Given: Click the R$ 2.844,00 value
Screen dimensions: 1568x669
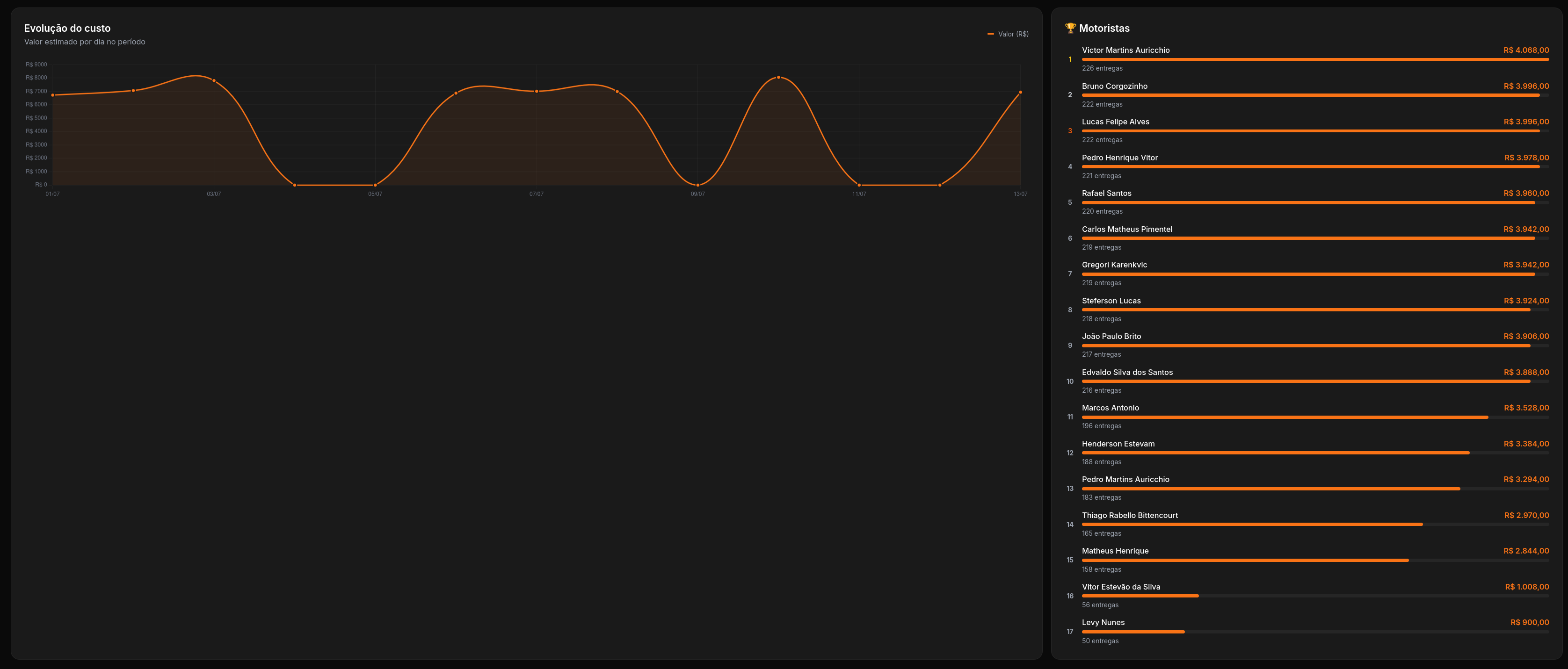Looking at the screenshot, I should pyautogui.click(x=1526, y=551).
